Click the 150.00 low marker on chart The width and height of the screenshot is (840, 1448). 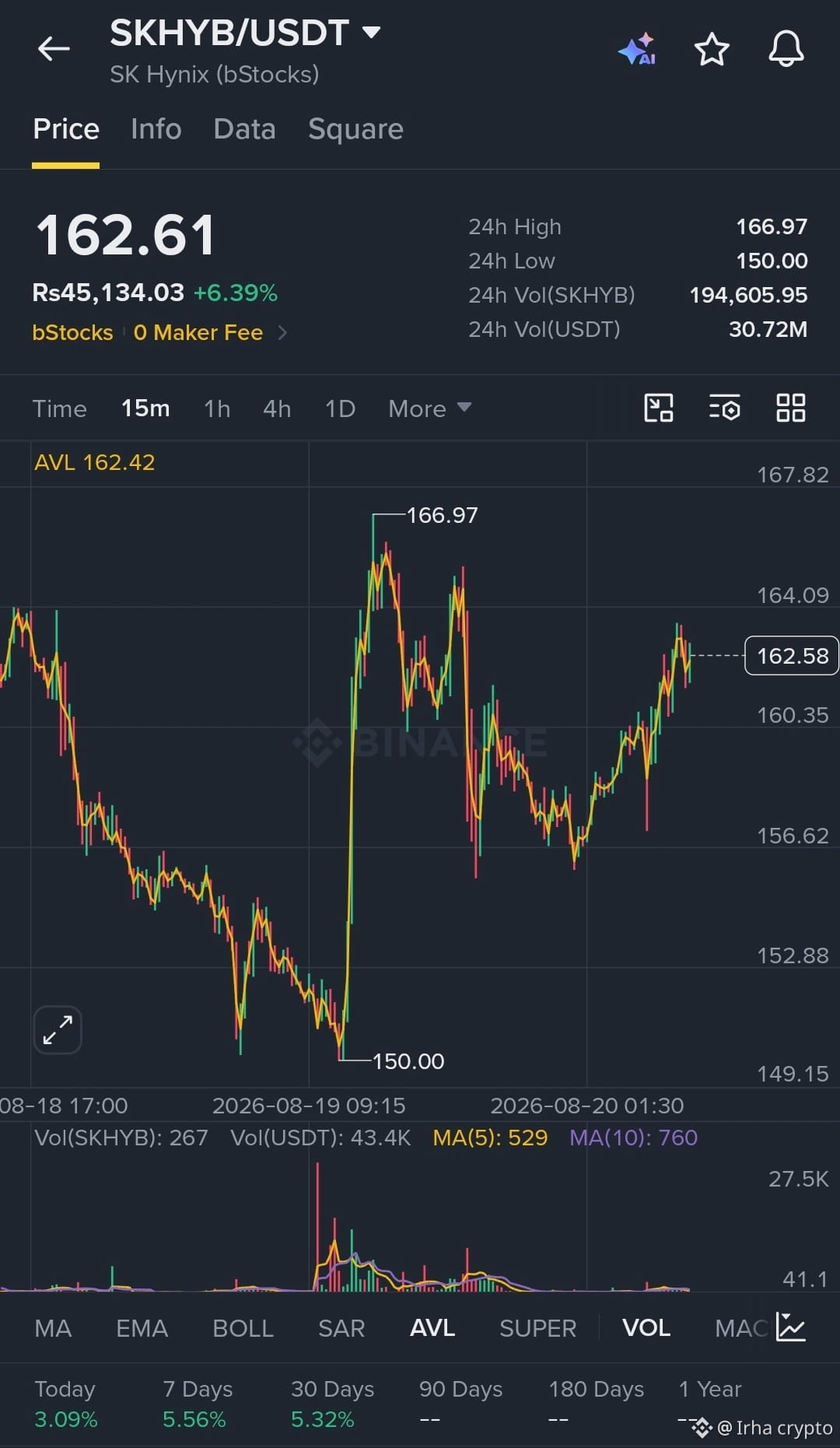point(408,1061)
